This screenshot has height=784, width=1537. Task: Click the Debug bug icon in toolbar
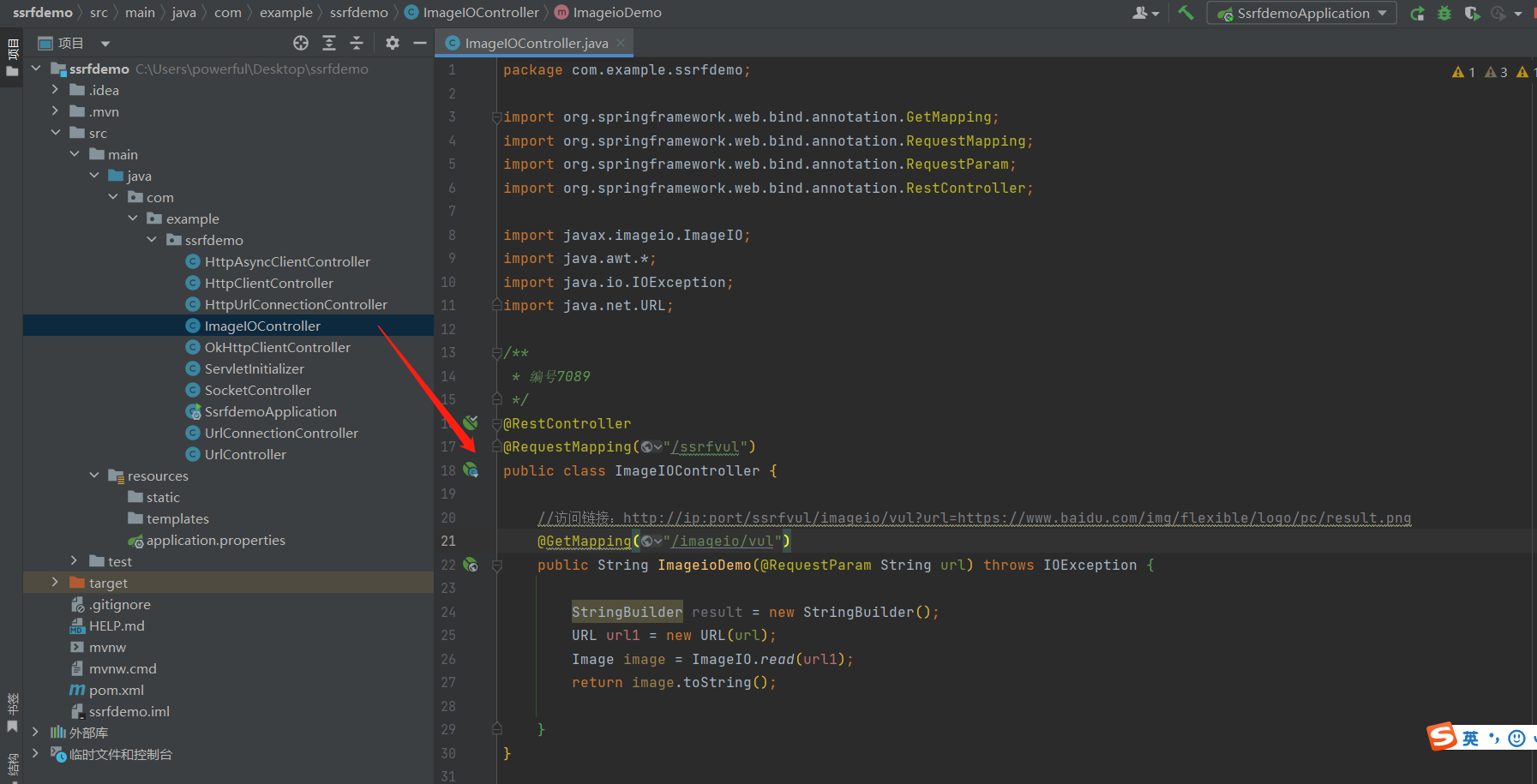pos(1444,13)
